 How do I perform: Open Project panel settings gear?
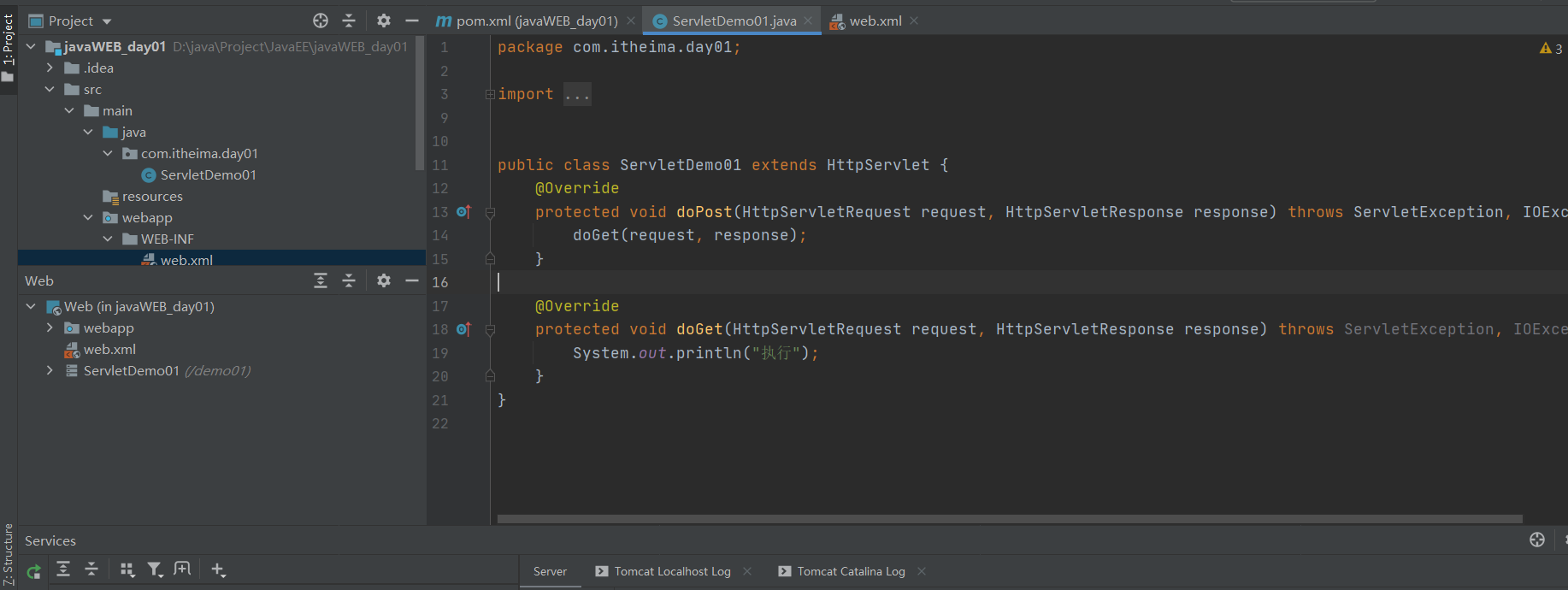384,21
